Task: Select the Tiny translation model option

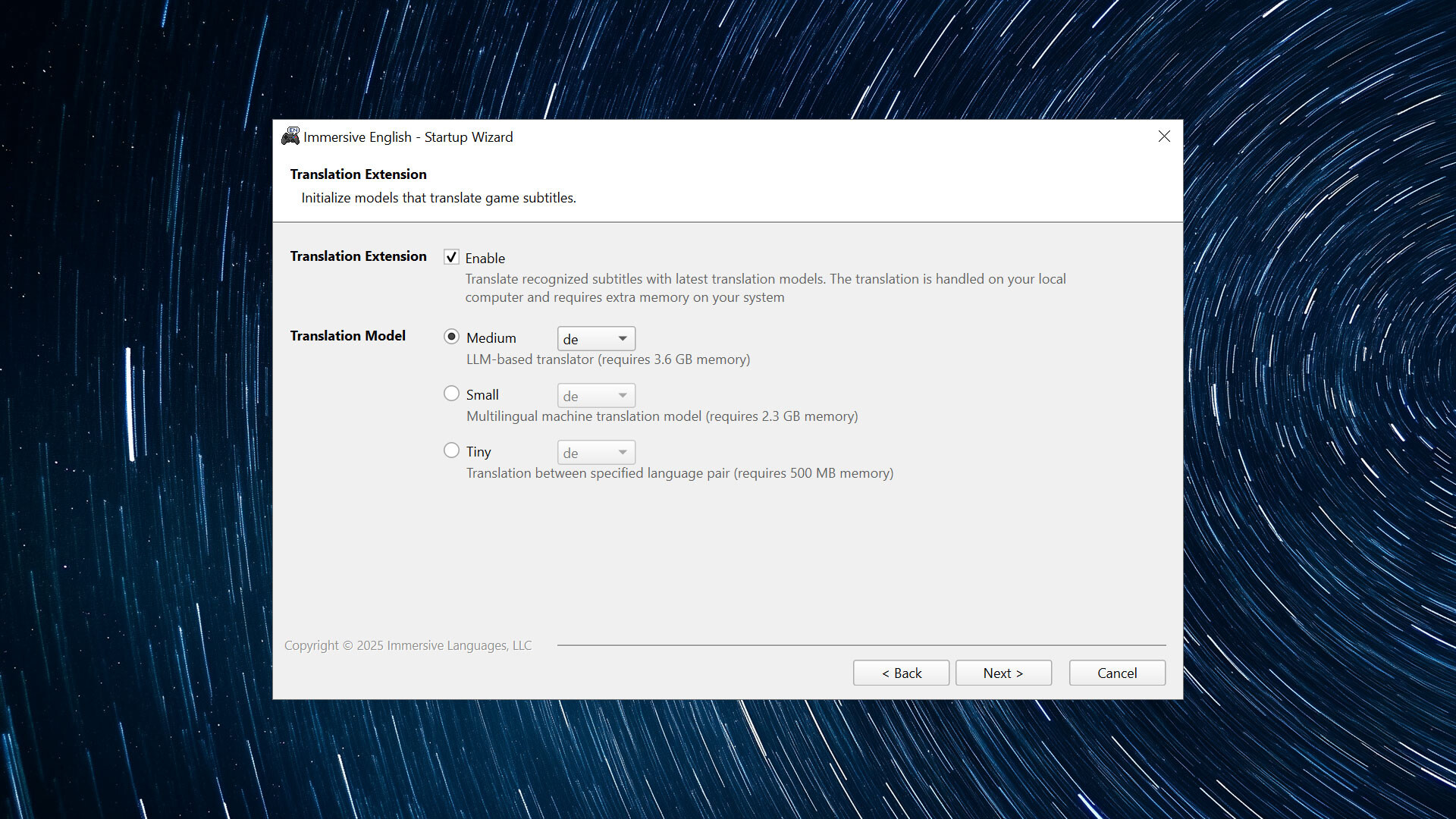Action: 451,450
